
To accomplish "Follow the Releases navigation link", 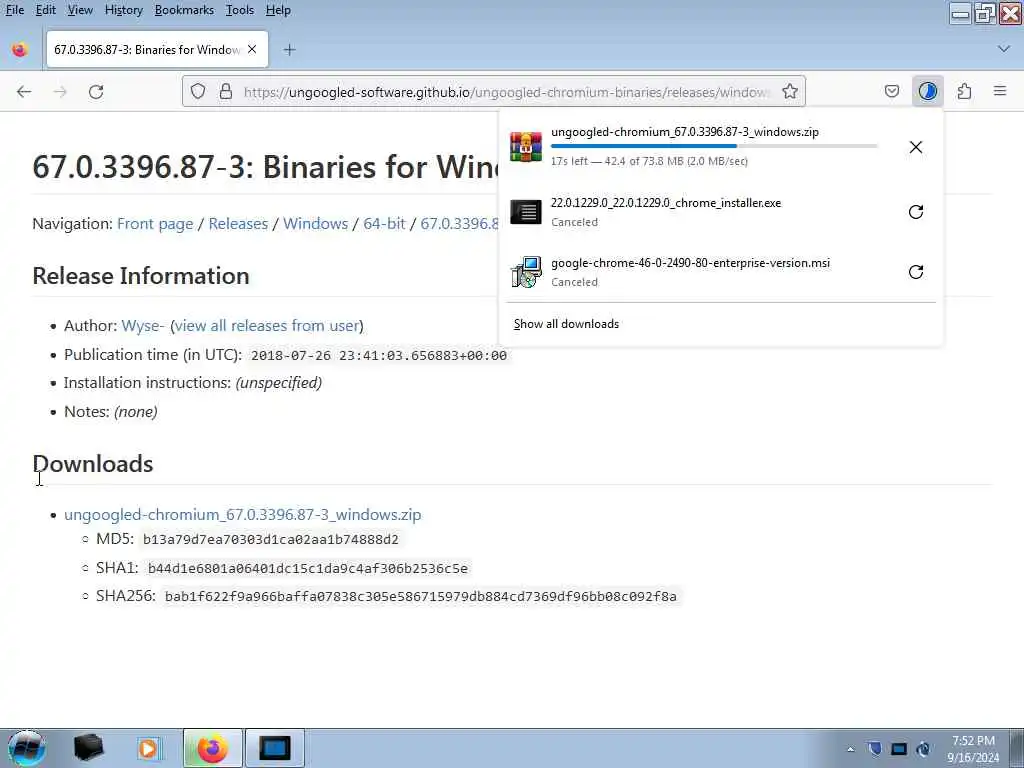I will (238, 223).
